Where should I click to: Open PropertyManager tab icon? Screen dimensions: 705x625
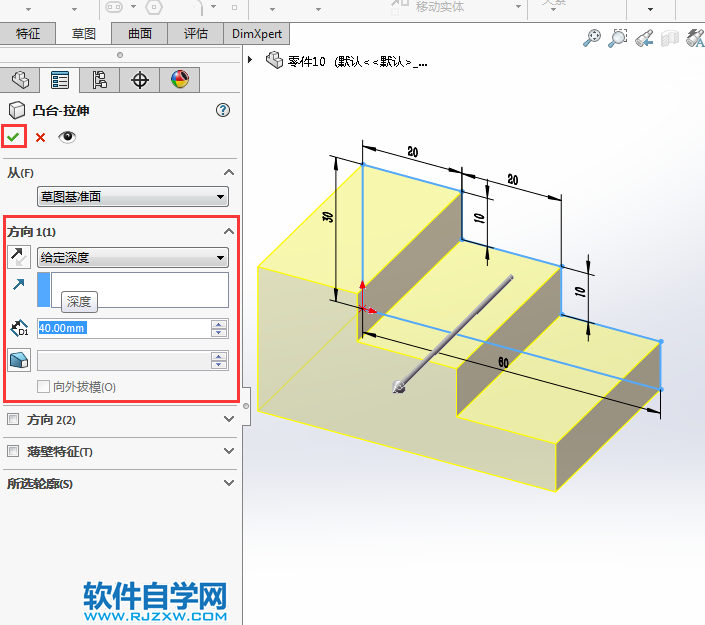tap(59, 80)
